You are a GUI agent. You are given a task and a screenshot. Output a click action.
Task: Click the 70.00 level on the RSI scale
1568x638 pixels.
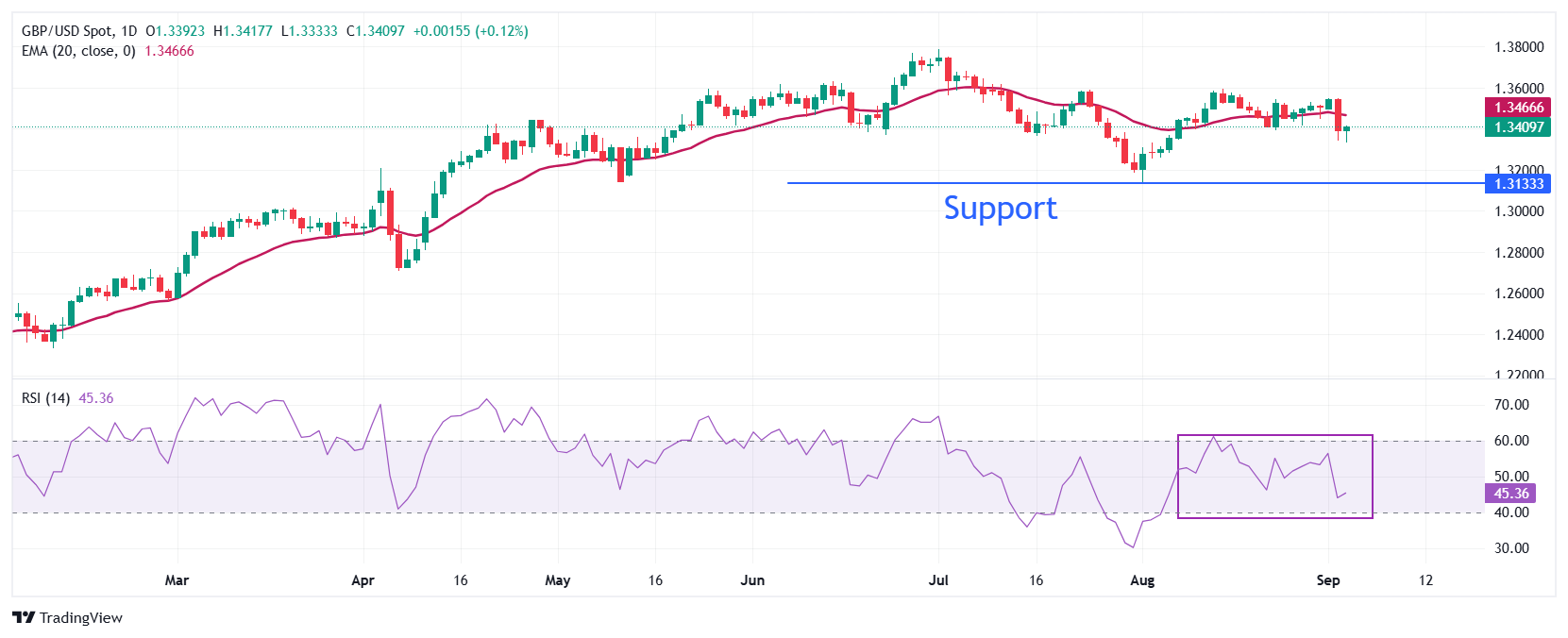(x=1511, y=405)
